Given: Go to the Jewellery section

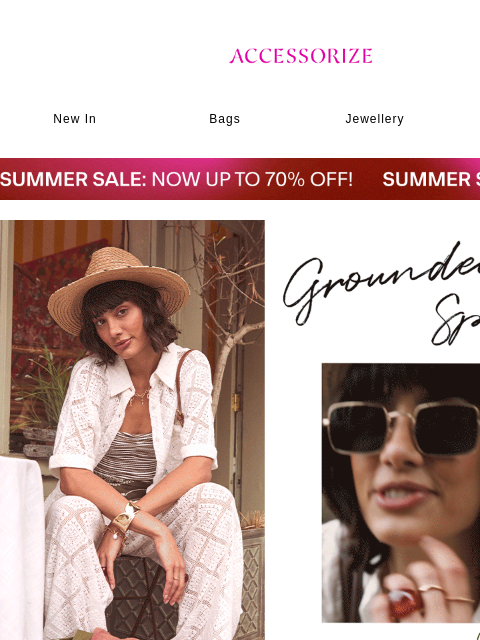Looking at the screenshot, I should point(374,119).
